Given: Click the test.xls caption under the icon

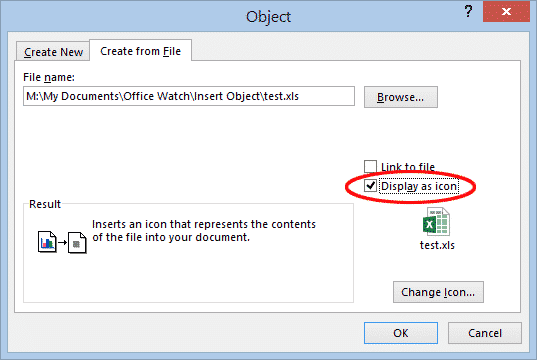Looking at the screenshot, I should click(x=437, y=245).
